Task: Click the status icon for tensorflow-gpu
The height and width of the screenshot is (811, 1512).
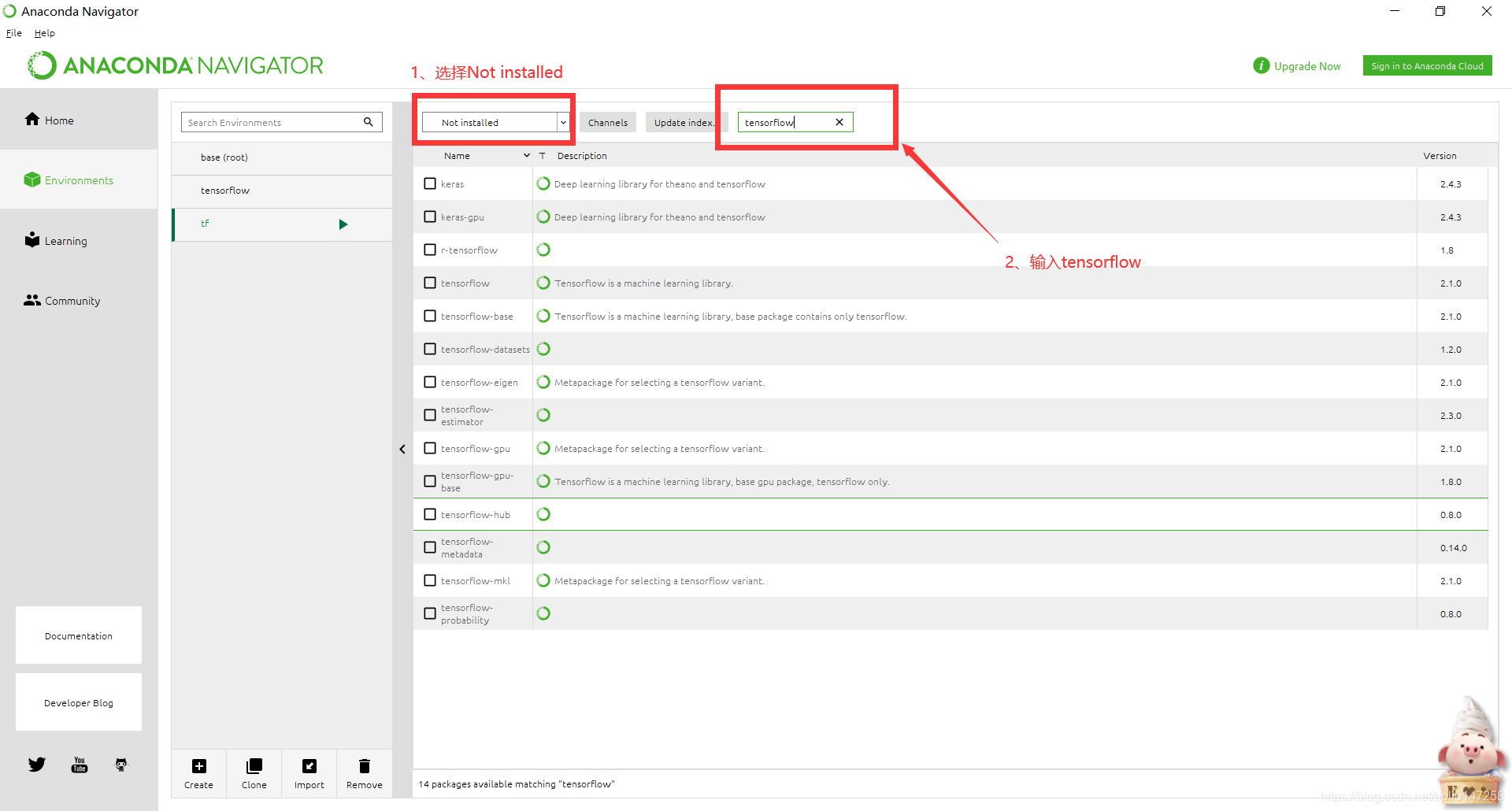Action: tap(543, 448)
